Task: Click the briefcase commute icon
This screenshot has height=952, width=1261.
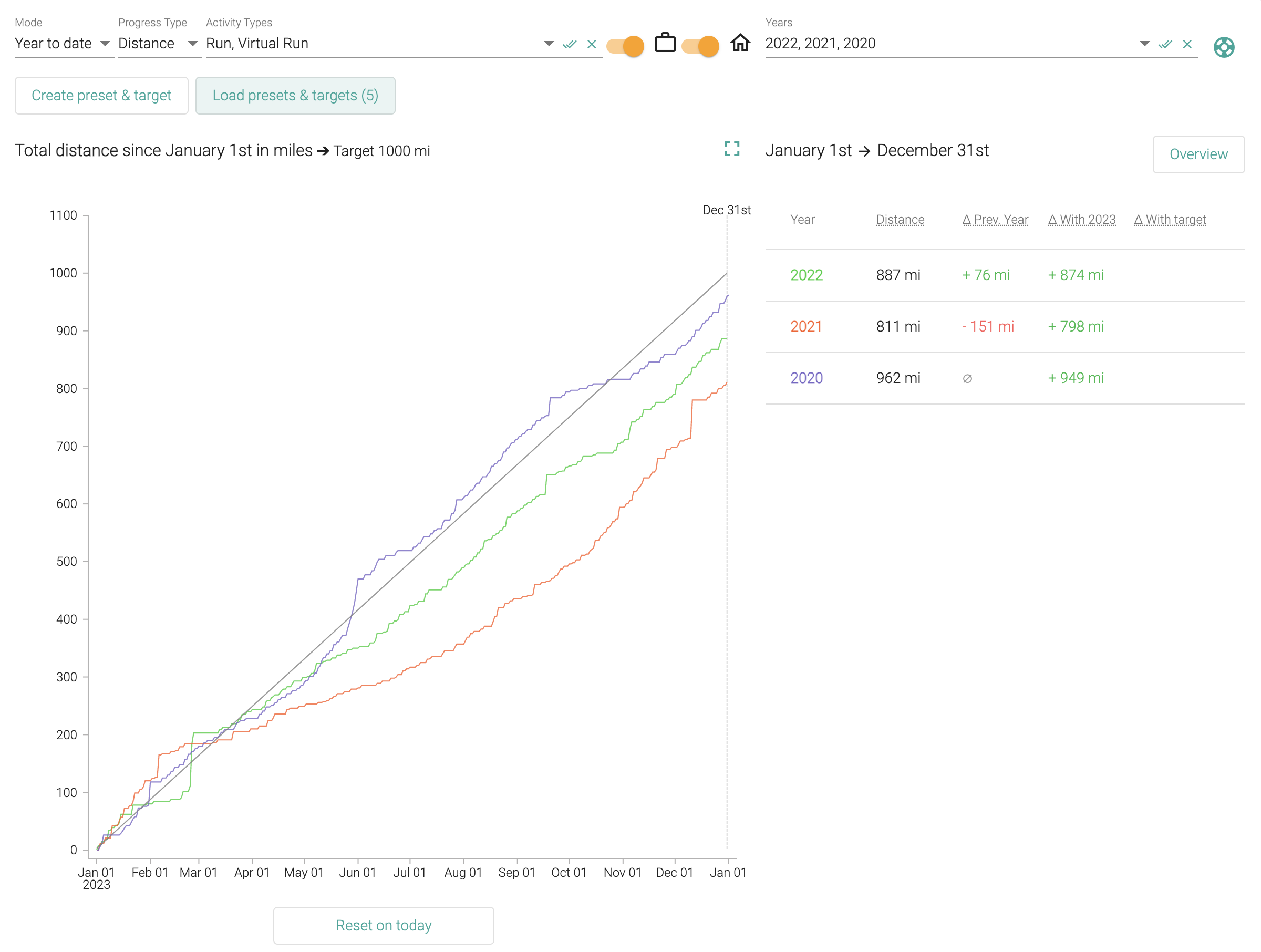Action: [x=665, y=43]
